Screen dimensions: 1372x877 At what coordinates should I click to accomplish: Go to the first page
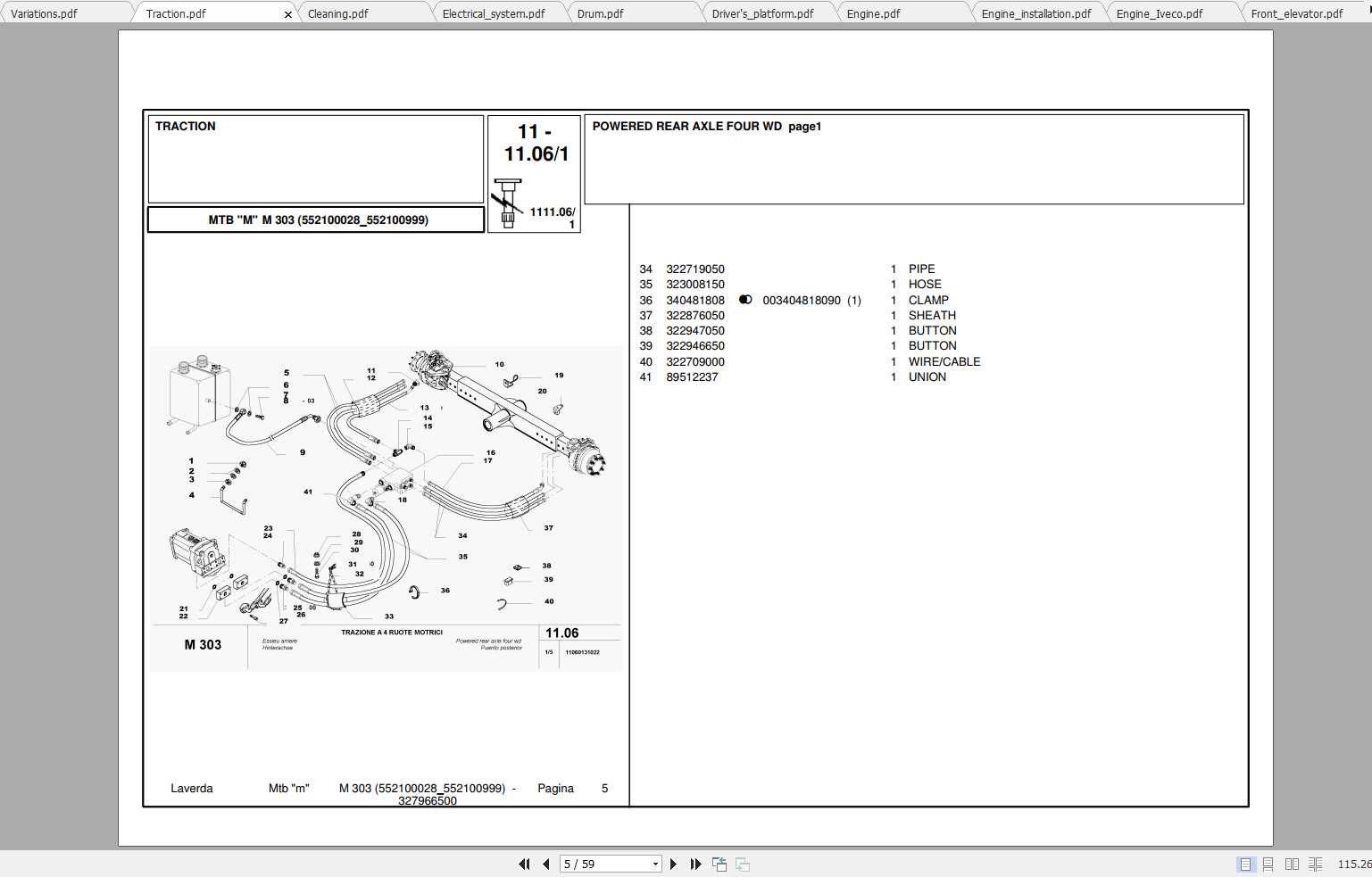point(524,864)
